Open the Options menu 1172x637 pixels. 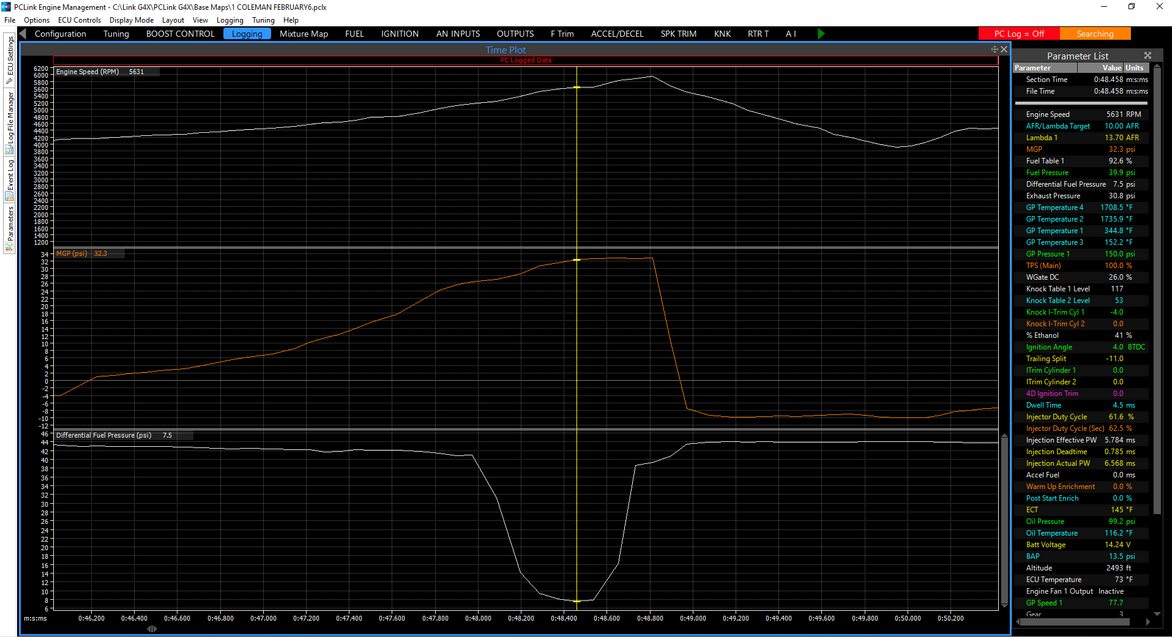pos(36,20)
